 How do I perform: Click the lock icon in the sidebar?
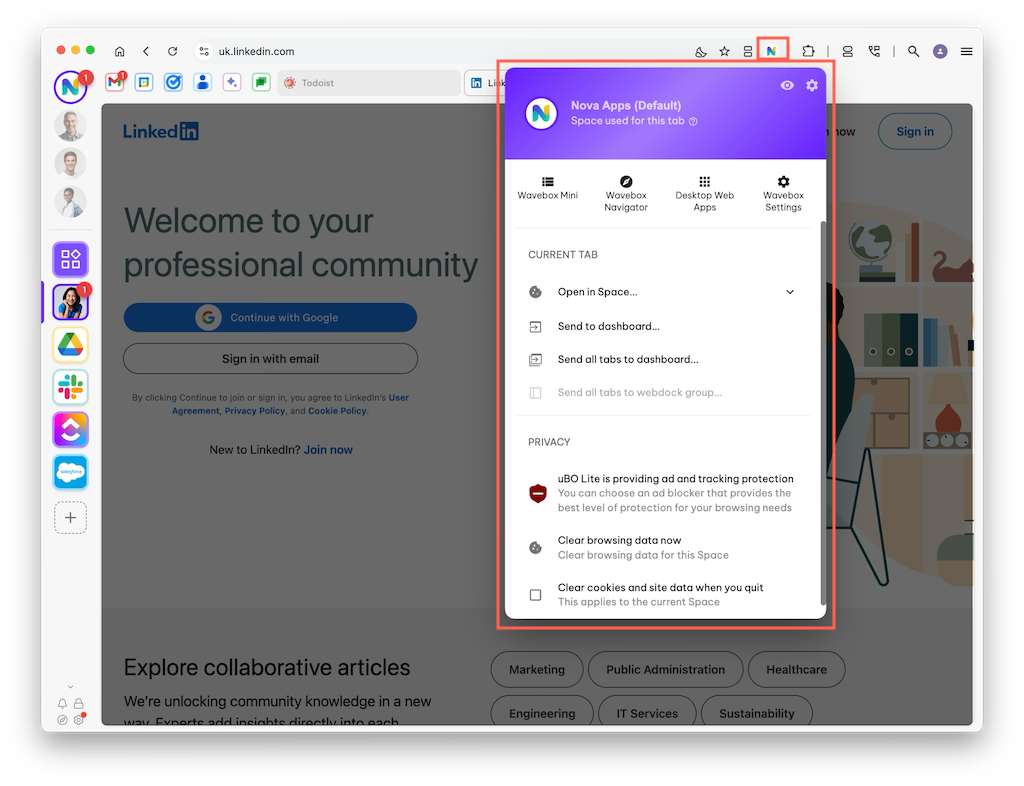click(x=78, y=704)
